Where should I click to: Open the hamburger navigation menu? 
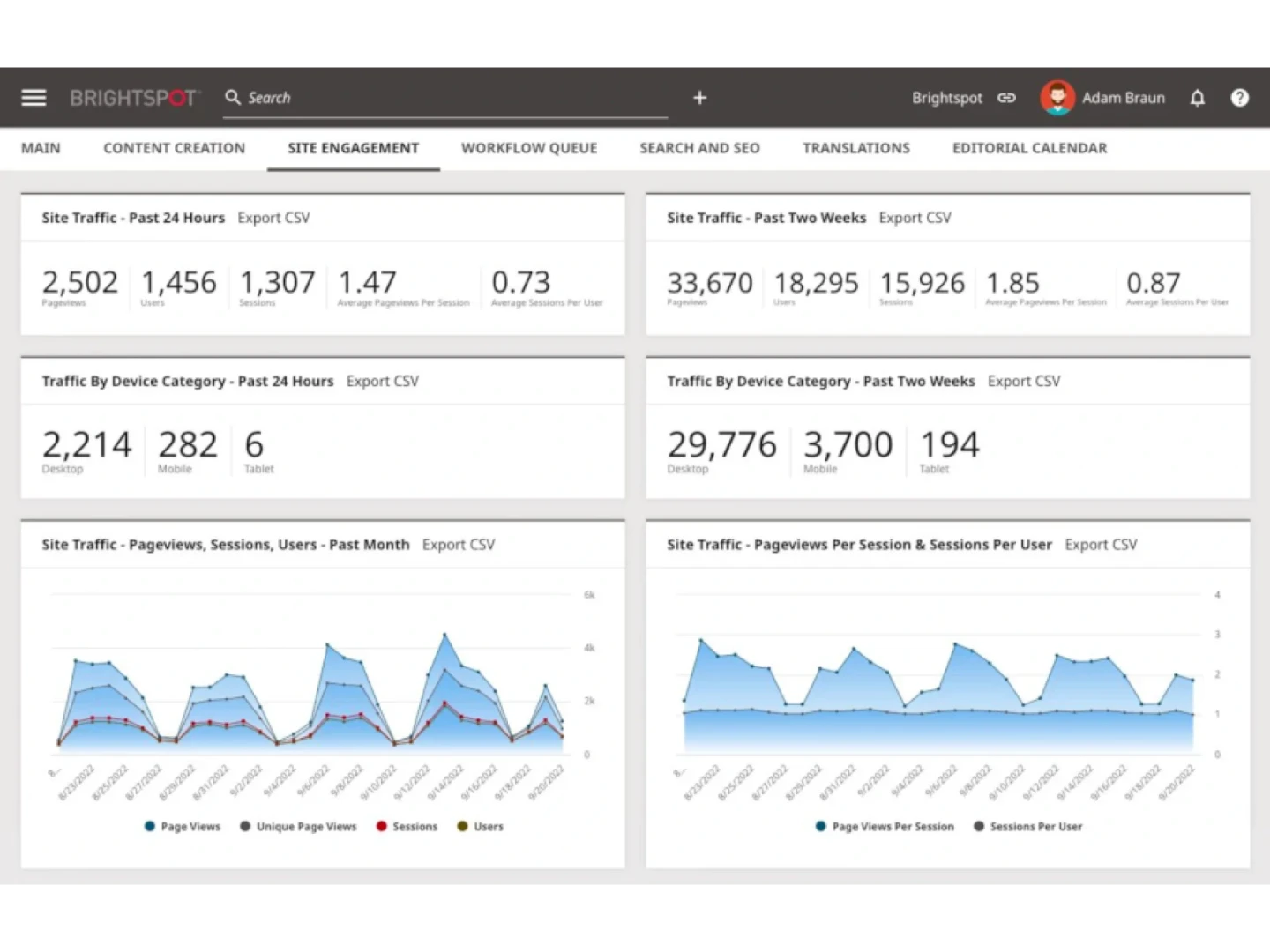click(34, 98)
